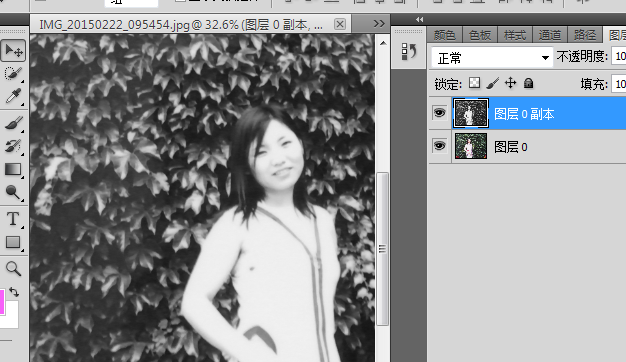Lock transparent pixels of the layer
Viewport: 626px width, 362px height.
pos(474,83)
